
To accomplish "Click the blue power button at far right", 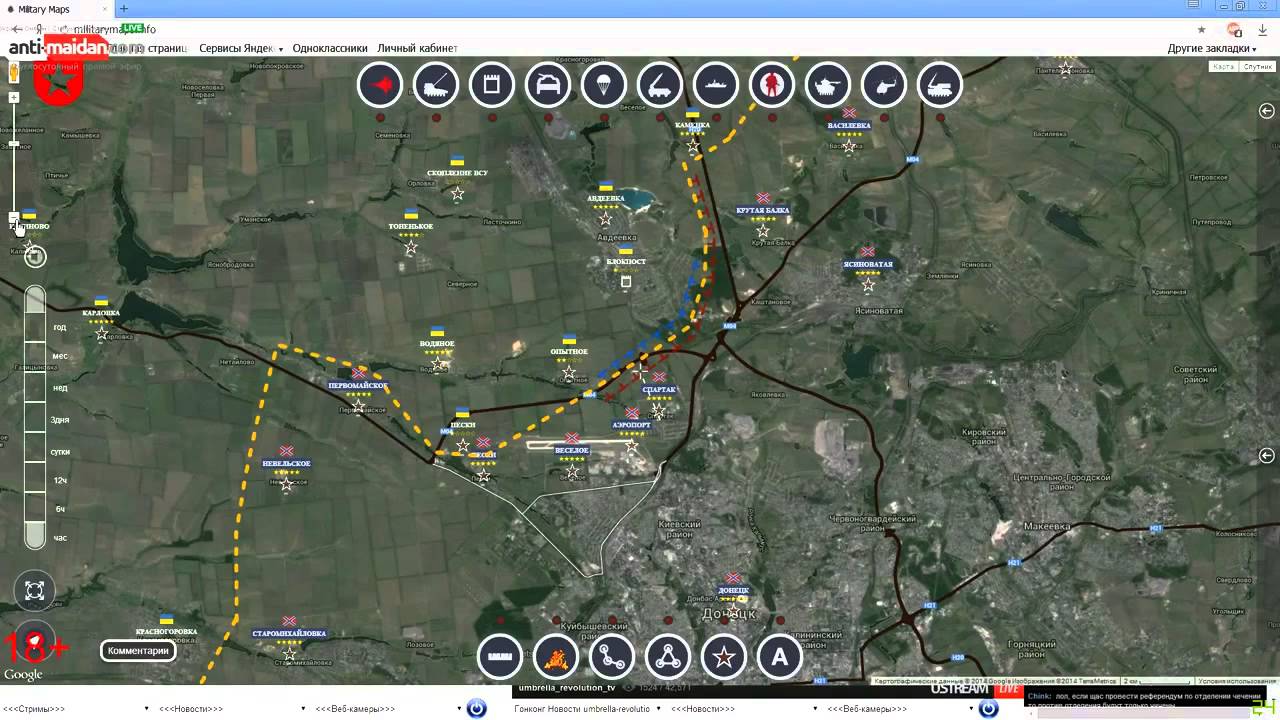I will tap(989, 709).
